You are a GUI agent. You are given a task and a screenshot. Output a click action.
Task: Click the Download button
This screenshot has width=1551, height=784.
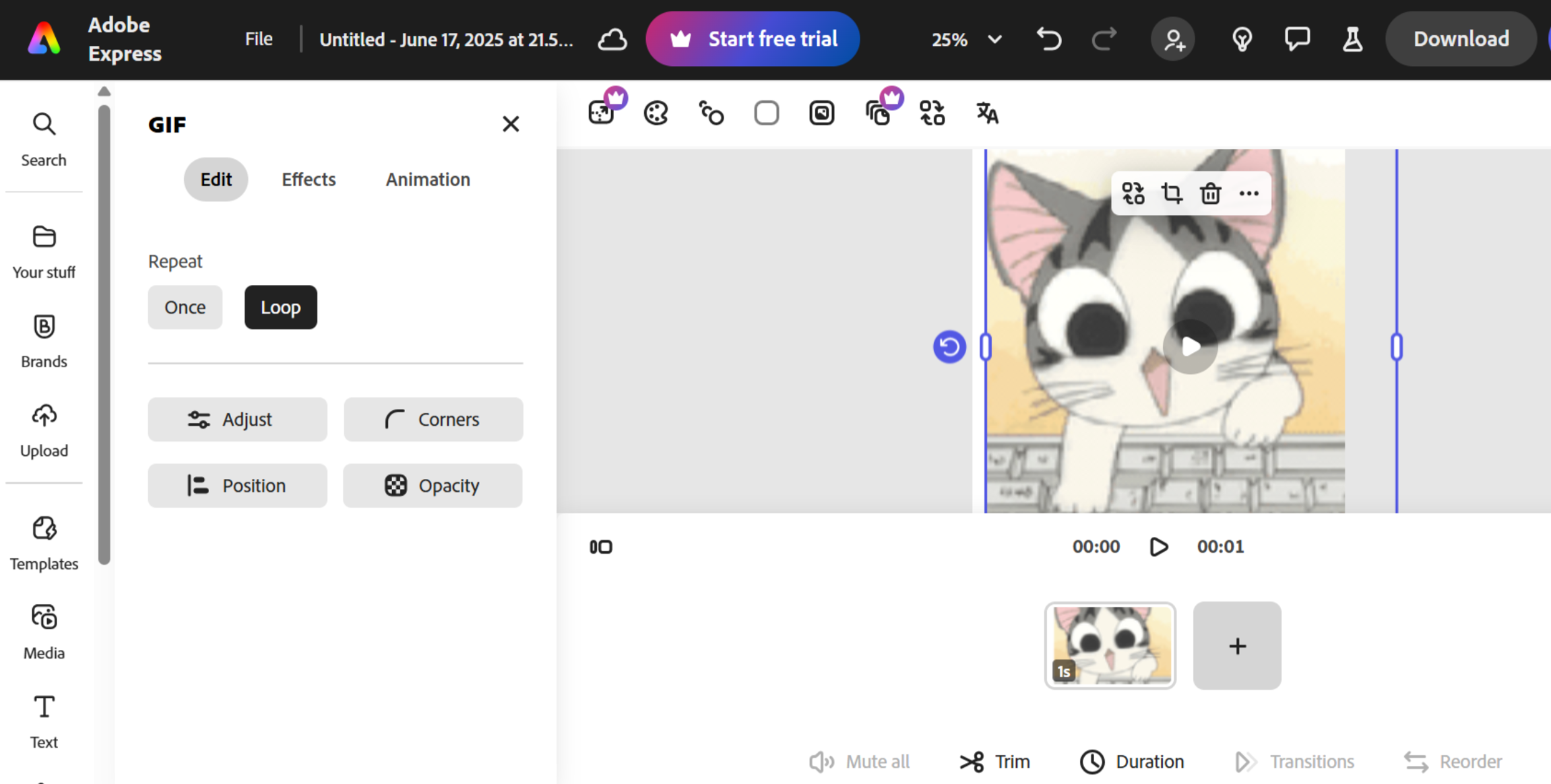[1460, 38]
